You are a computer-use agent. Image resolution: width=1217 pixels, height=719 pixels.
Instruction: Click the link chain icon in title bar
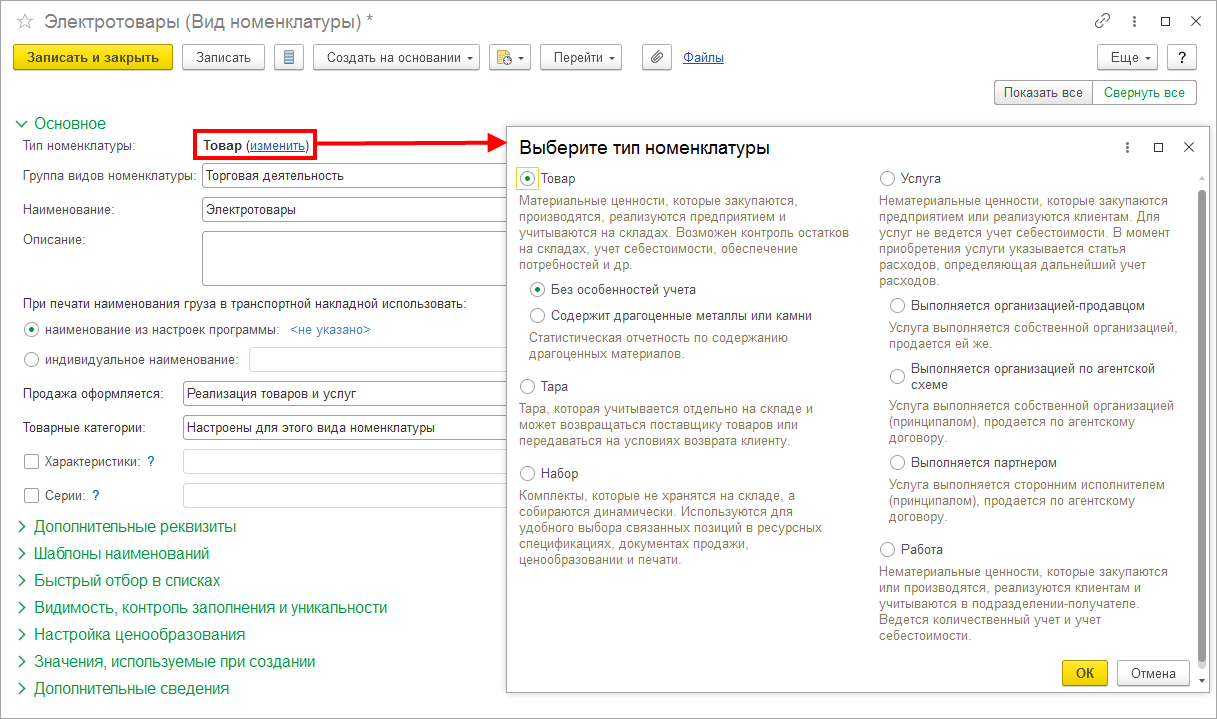click(x=1103, y=21)
